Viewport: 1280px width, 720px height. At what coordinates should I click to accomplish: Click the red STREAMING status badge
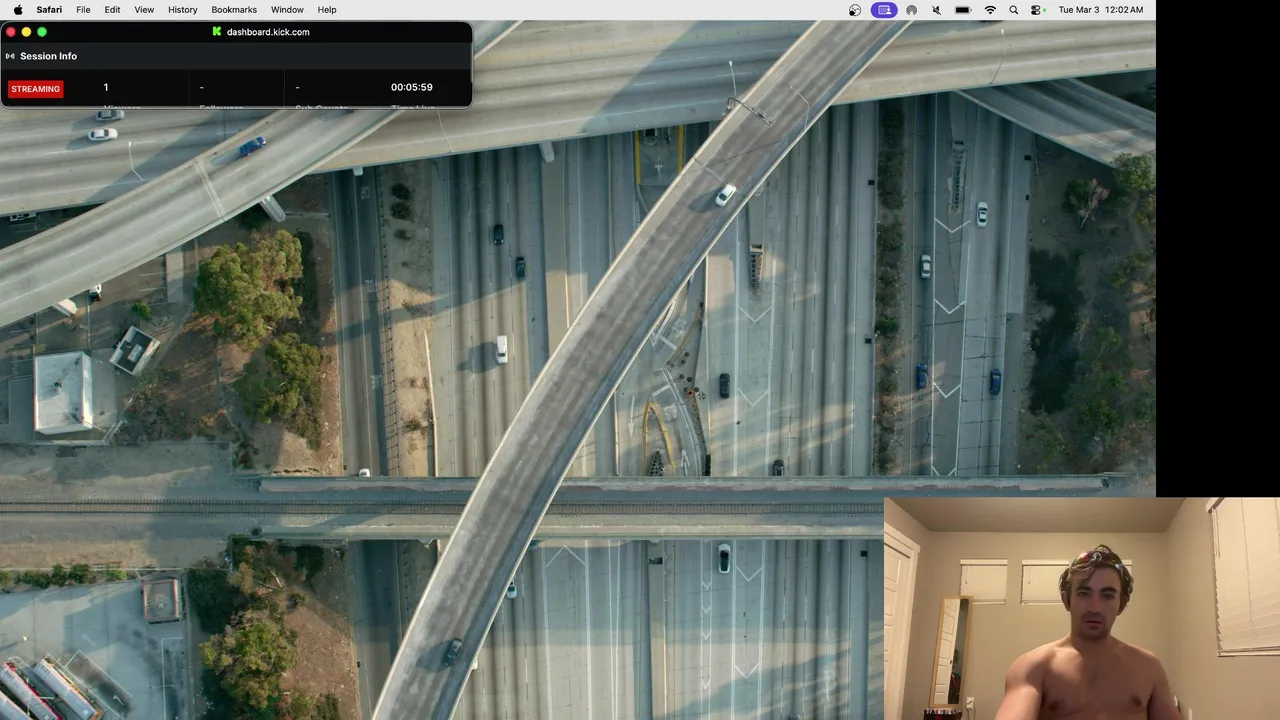tap(36, 89)
